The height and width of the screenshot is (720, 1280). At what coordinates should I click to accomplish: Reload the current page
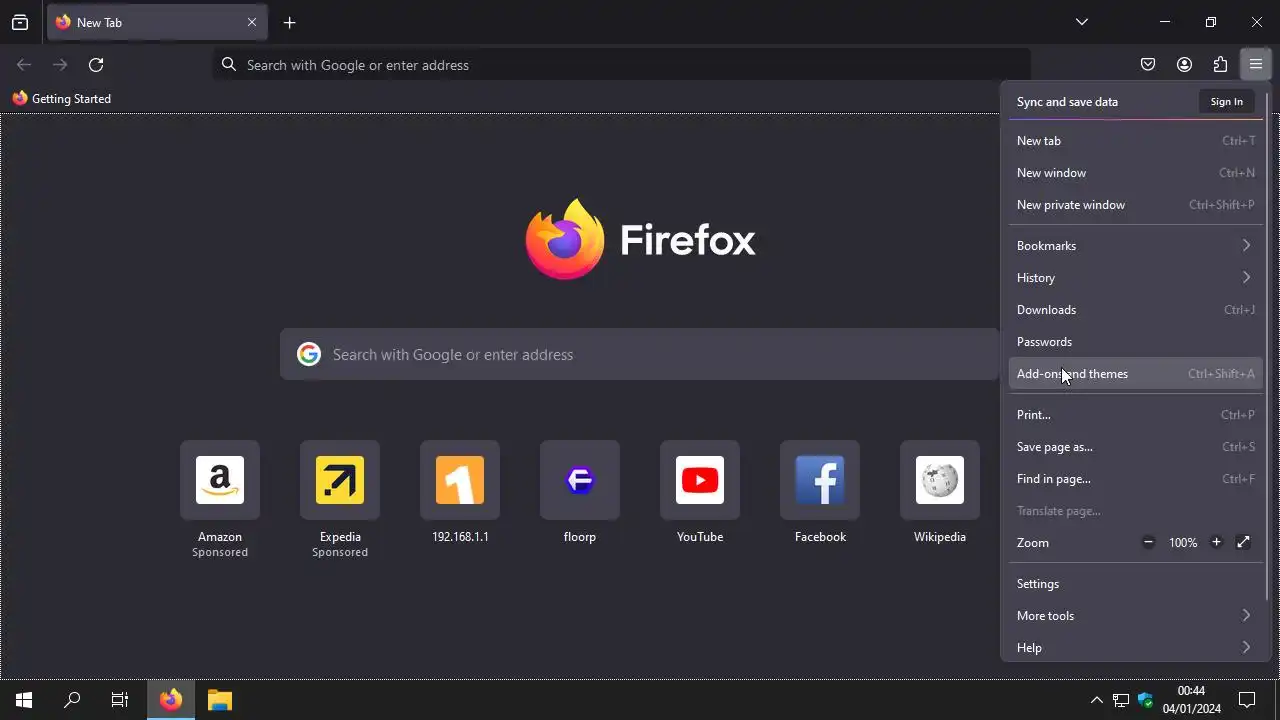[x=96, y=65]
